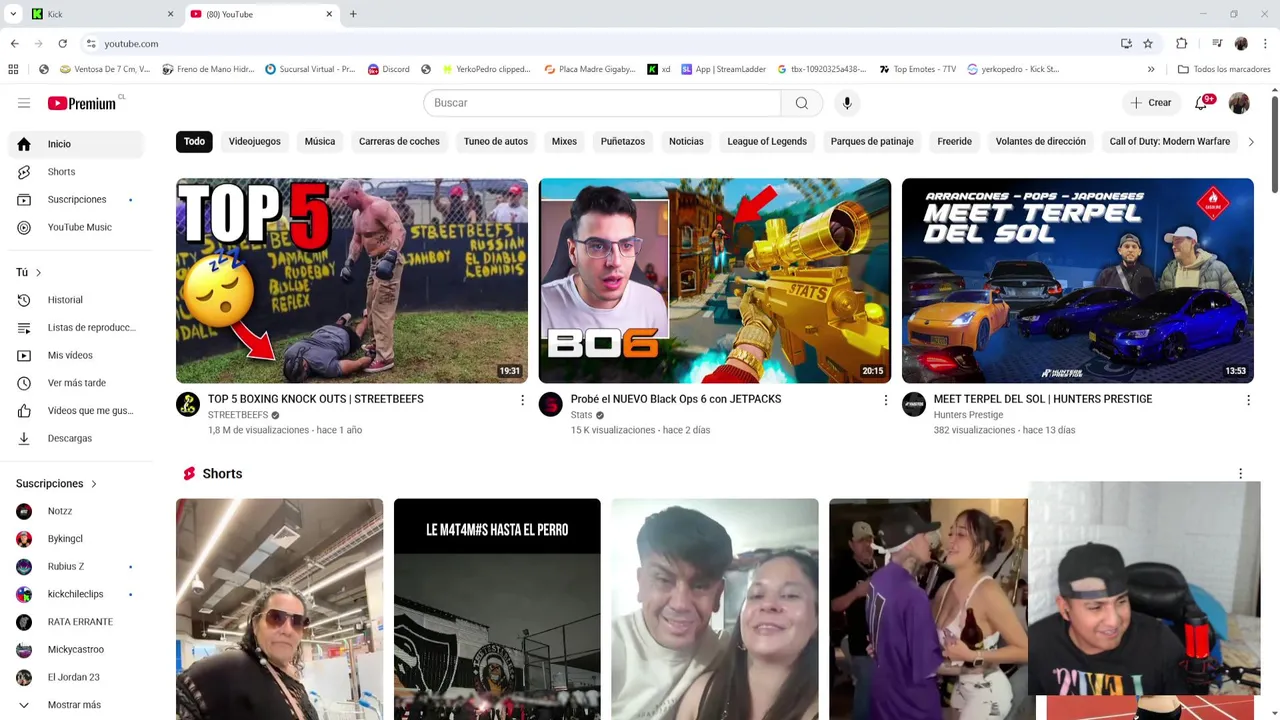1280x720 pixels.
Task: Close the Kick browser tab
Action: pos(170,14)
